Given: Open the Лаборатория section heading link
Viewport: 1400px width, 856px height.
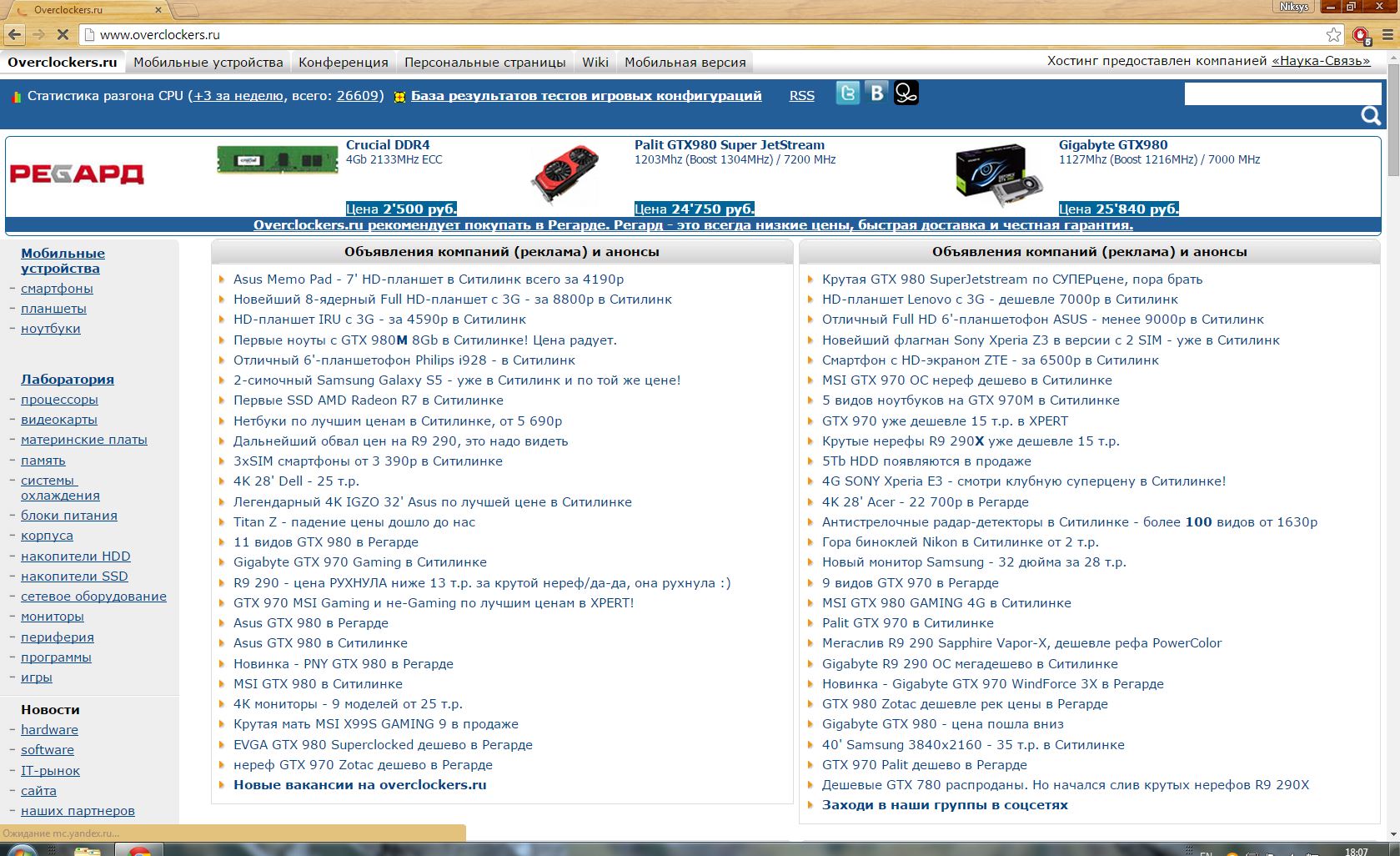Looking at the screenshot, I should click(x=68, y=380).
